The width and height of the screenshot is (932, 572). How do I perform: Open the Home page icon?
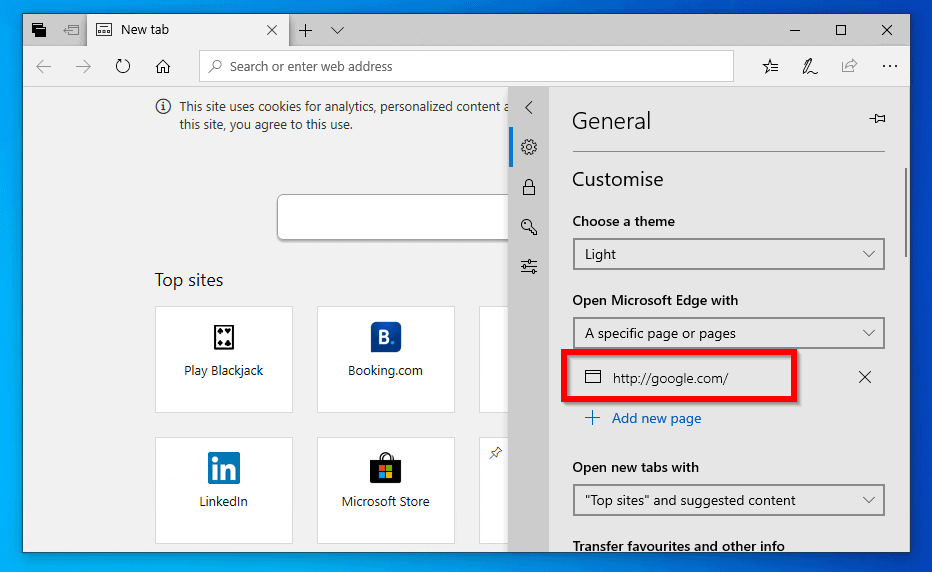coord(163,67)
